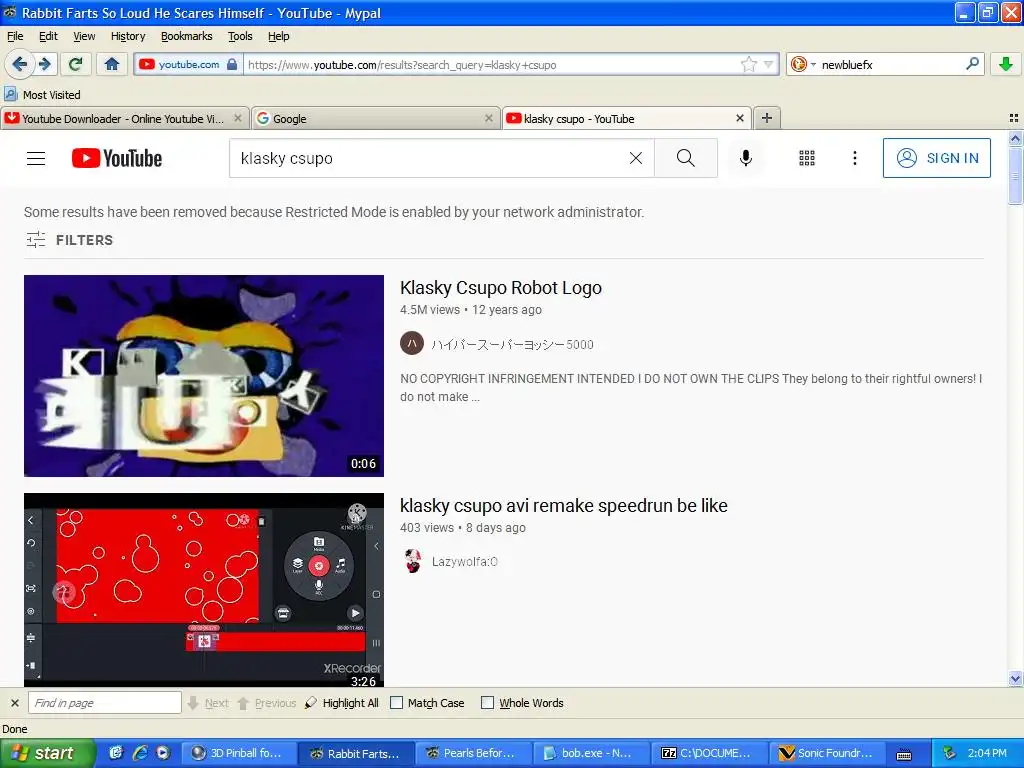Open the bob.exe taskbar window
Screen dimensions: 1024x768
(591, 753)
